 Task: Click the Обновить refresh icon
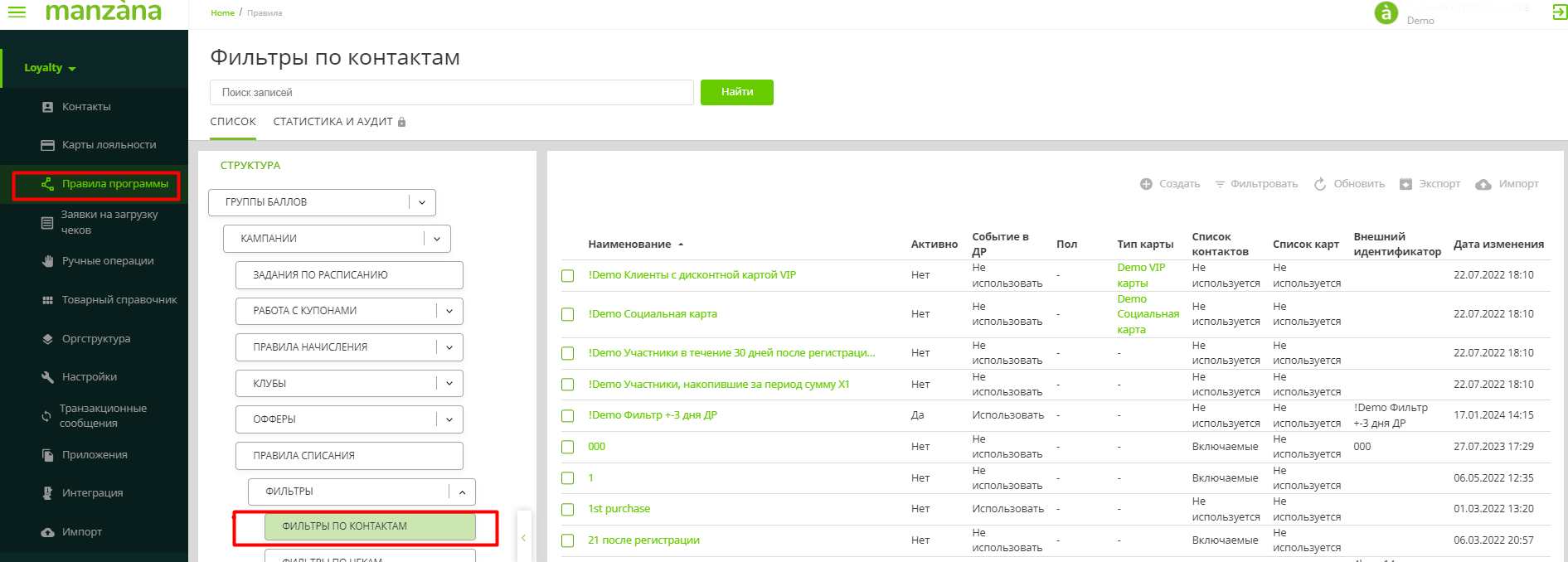tap(1320, 184)
